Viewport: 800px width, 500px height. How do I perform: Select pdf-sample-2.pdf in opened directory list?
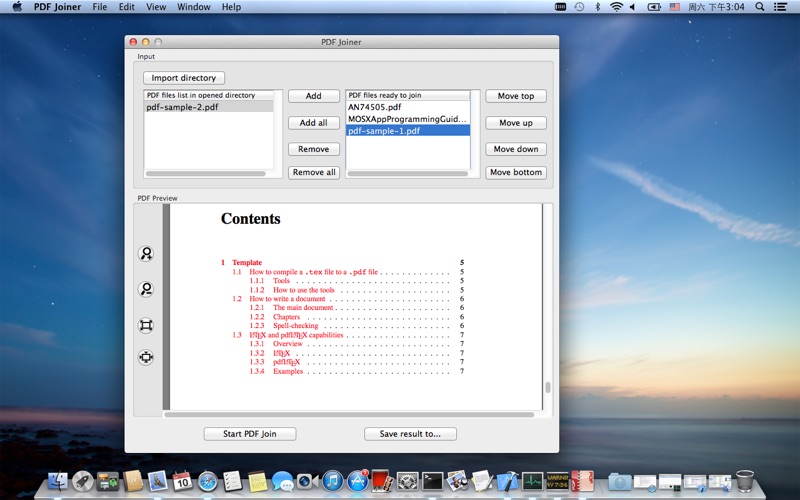209,107
